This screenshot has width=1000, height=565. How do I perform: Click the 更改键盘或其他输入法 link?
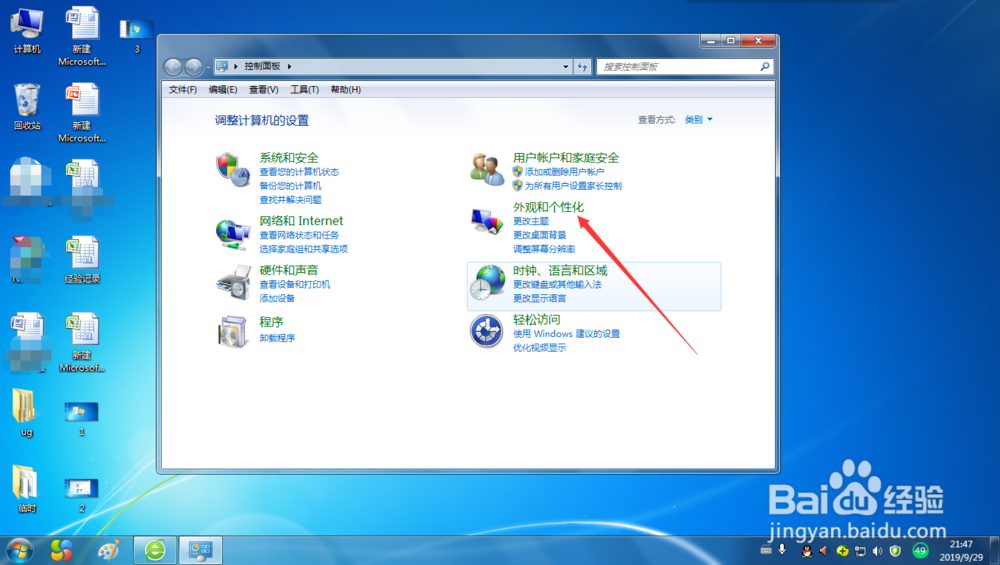[557, 284]
